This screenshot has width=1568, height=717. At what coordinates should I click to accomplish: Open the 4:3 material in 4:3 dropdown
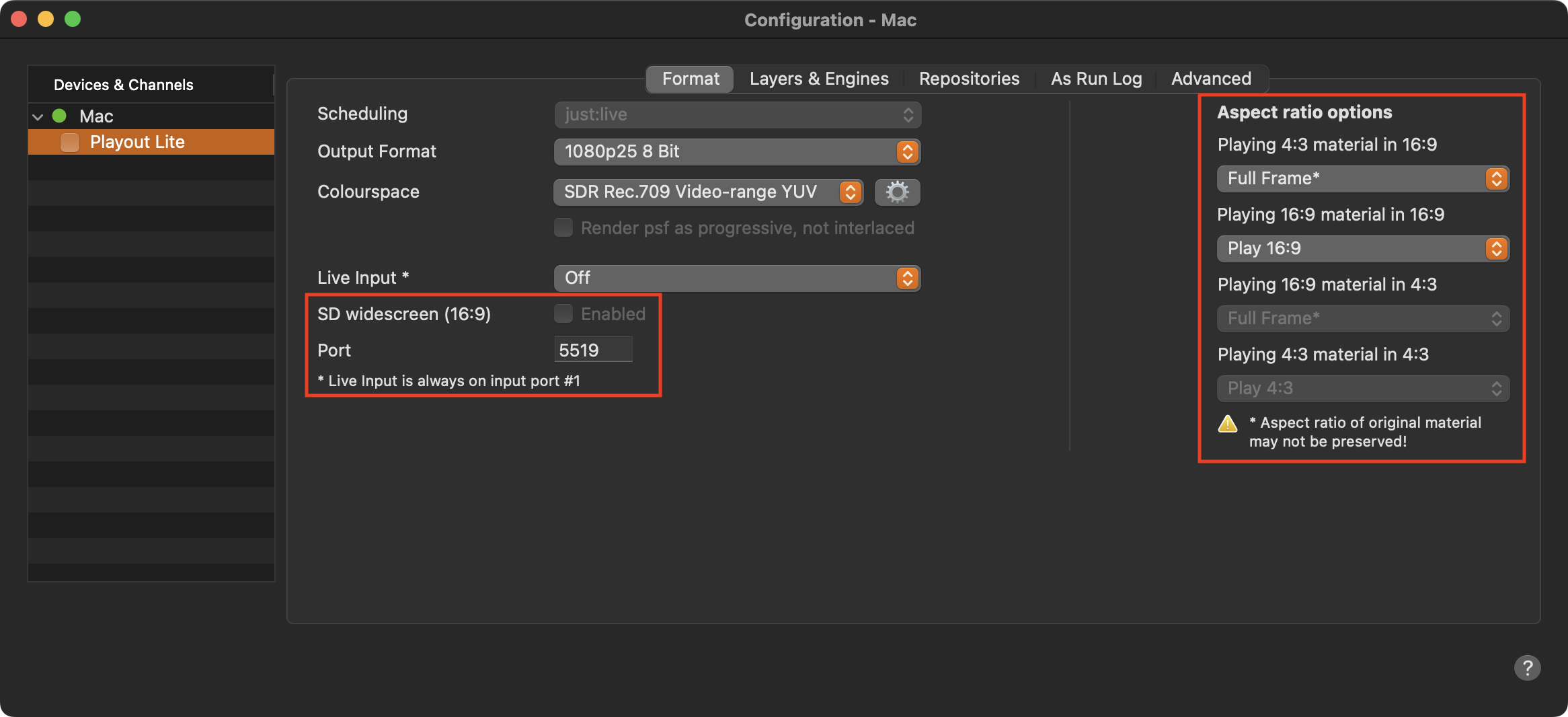[x=1363, y=389]
